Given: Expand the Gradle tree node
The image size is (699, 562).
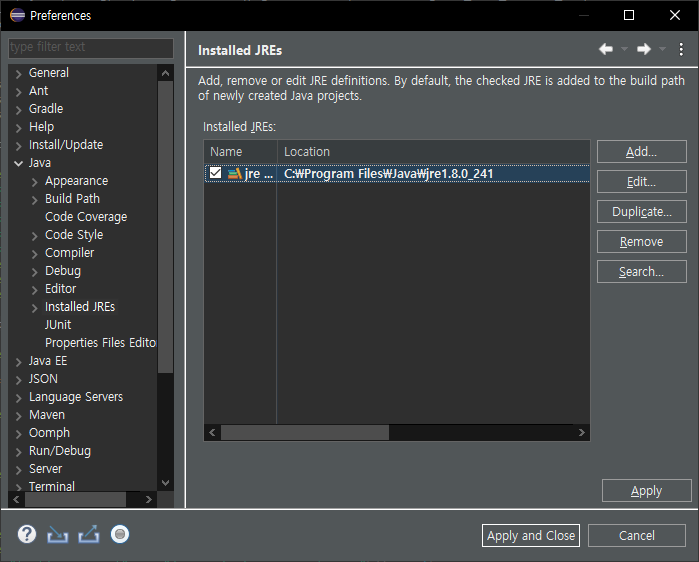Looking at the screenshot, I should point(18,110).
